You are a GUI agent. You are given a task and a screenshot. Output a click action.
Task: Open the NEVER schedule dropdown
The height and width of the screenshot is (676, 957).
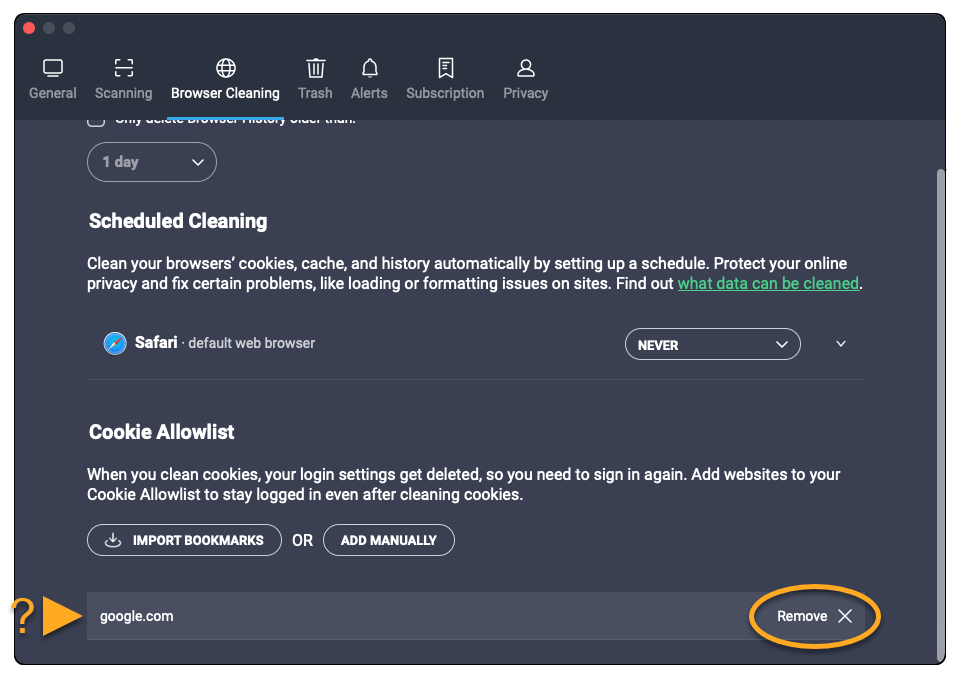[712, 344]
